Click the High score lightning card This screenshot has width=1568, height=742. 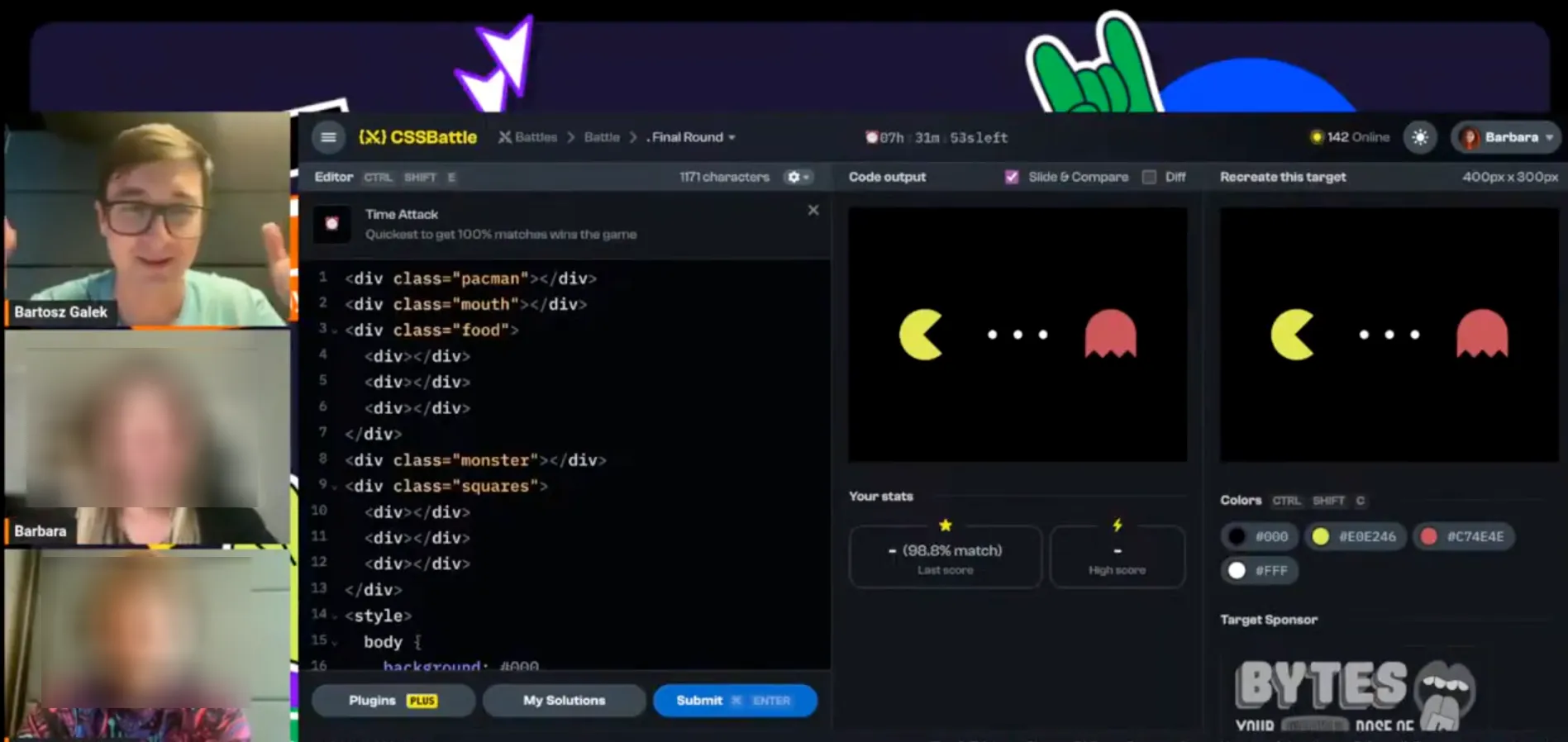(x=1118, y=557)
